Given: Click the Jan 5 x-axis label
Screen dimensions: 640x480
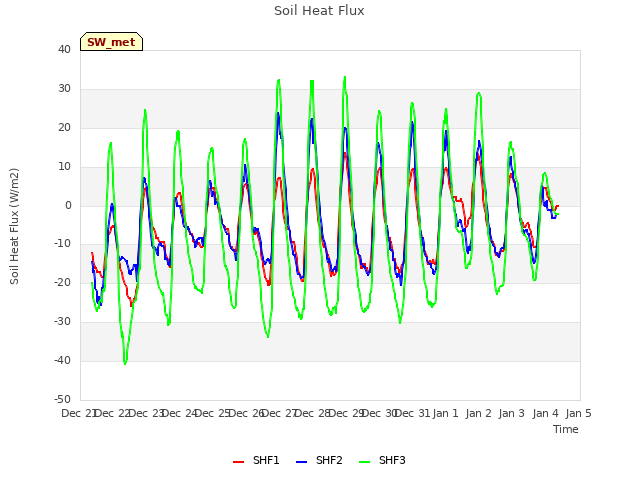Looking at the screenshot, I should click(578, 413).
